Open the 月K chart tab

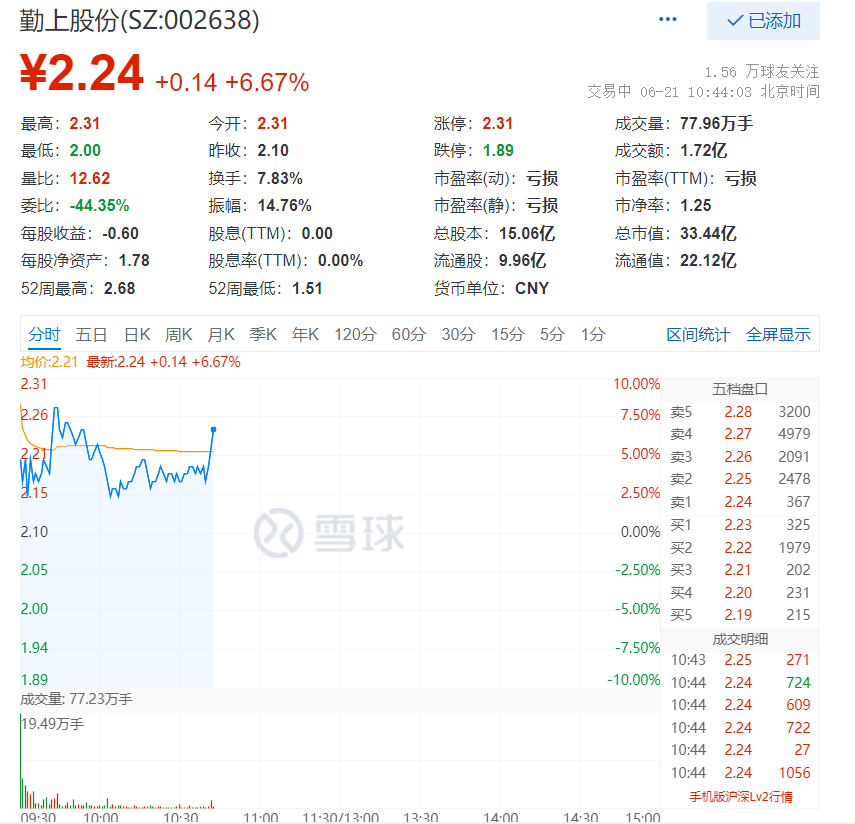click(x=221, y=334)
